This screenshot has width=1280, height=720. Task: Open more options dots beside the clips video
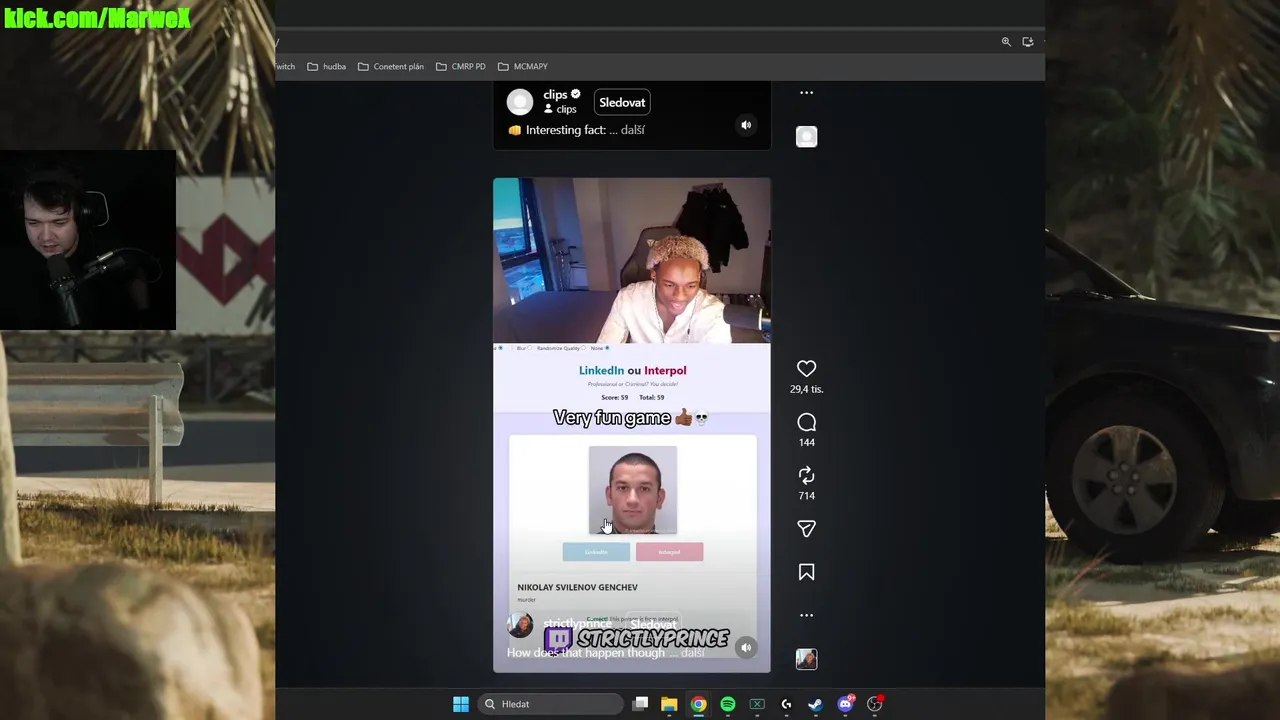point(806,93)
